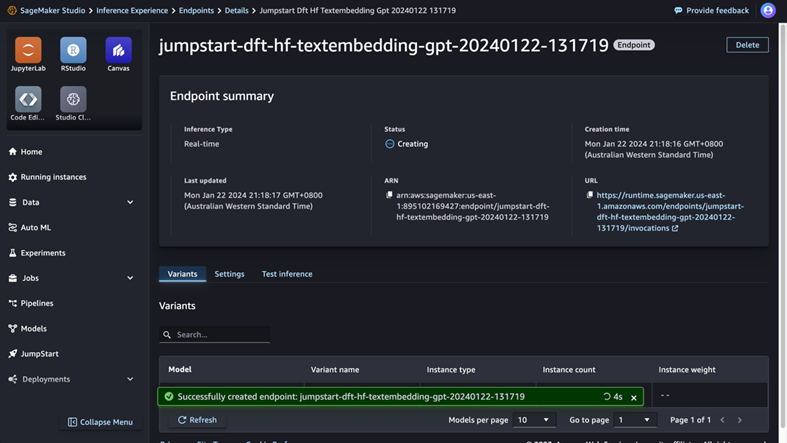This screenshot has width=787, height=443.
Task: Open Go to page dropdown
Action: click(x=635, y=420)
